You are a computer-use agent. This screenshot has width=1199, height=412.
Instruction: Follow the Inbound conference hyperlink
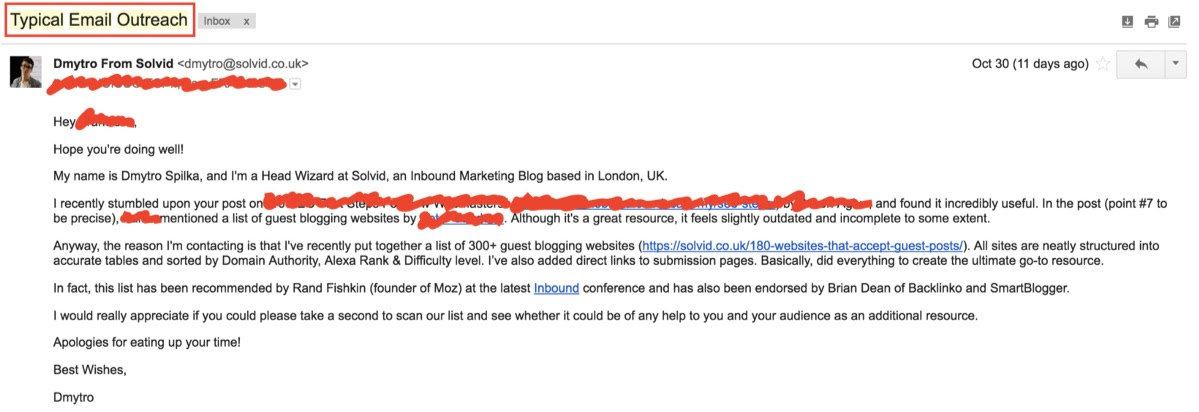[556, 288]
